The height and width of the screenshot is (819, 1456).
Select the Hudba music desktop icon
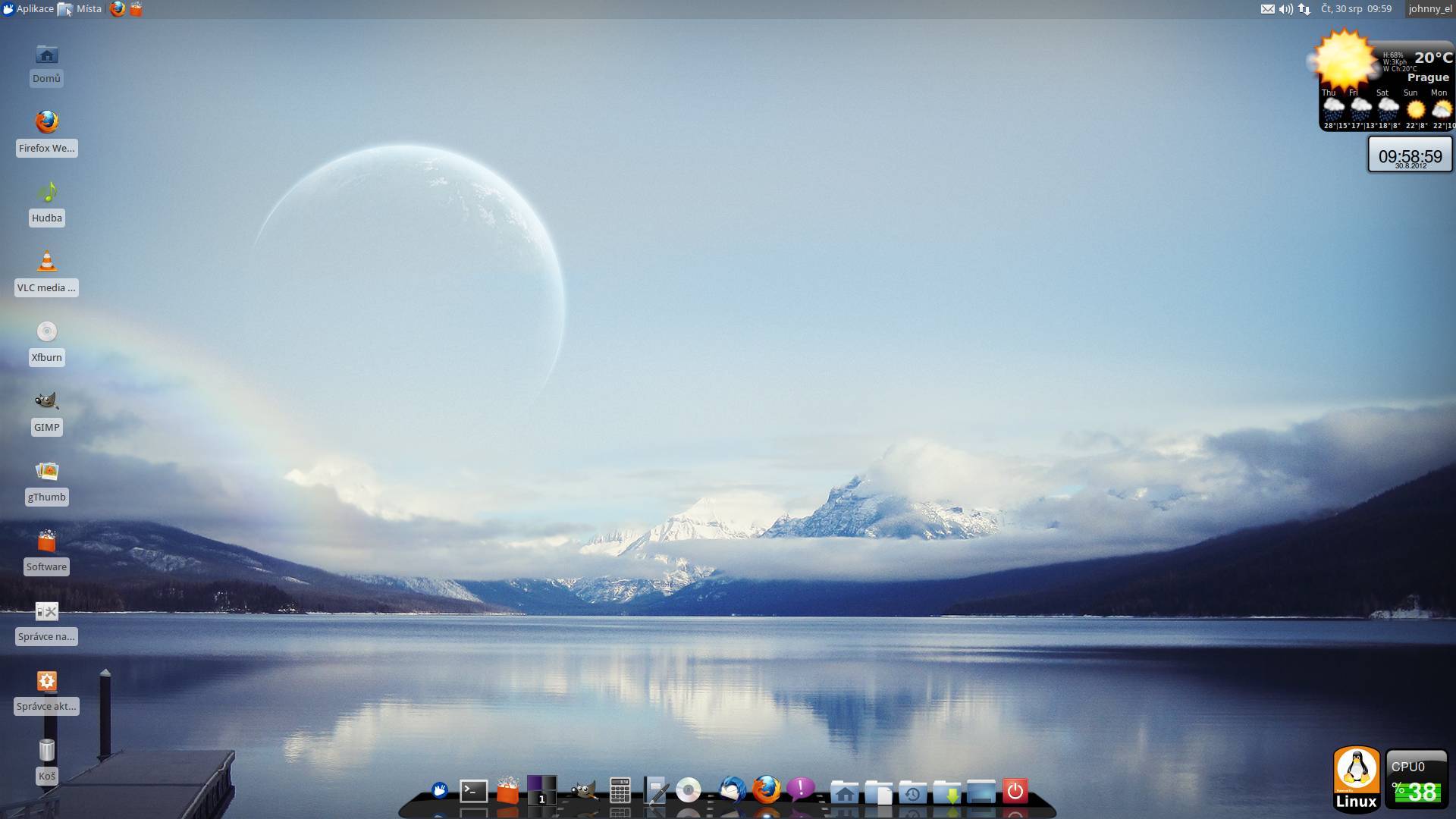pyautogui.click(x=46, y=203)
